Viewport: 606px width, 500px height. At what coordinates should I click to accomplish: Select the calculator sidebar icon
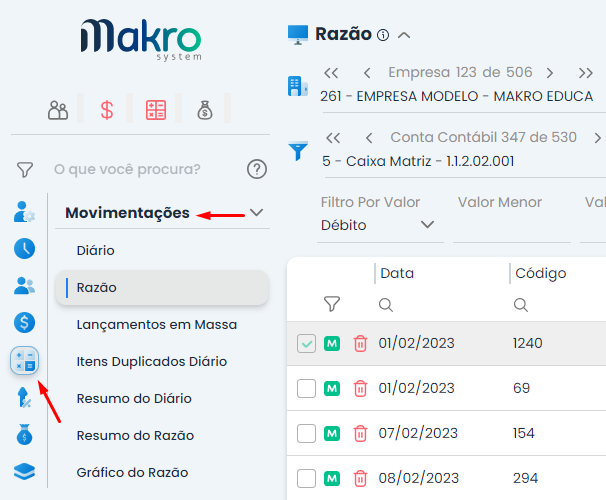click(x=24, y=361)
